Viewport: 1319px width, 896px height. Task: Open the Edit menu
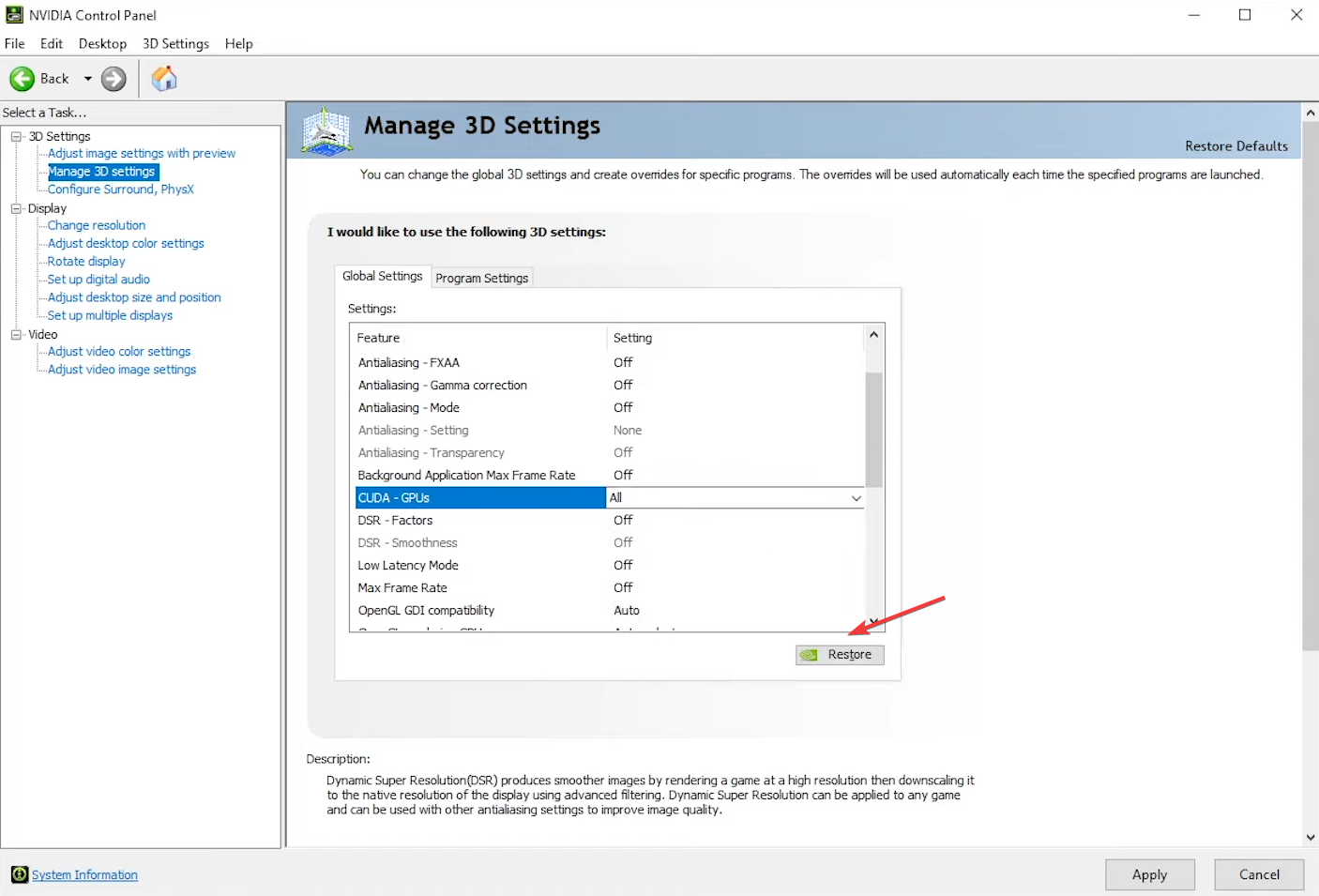coord(52,43)
